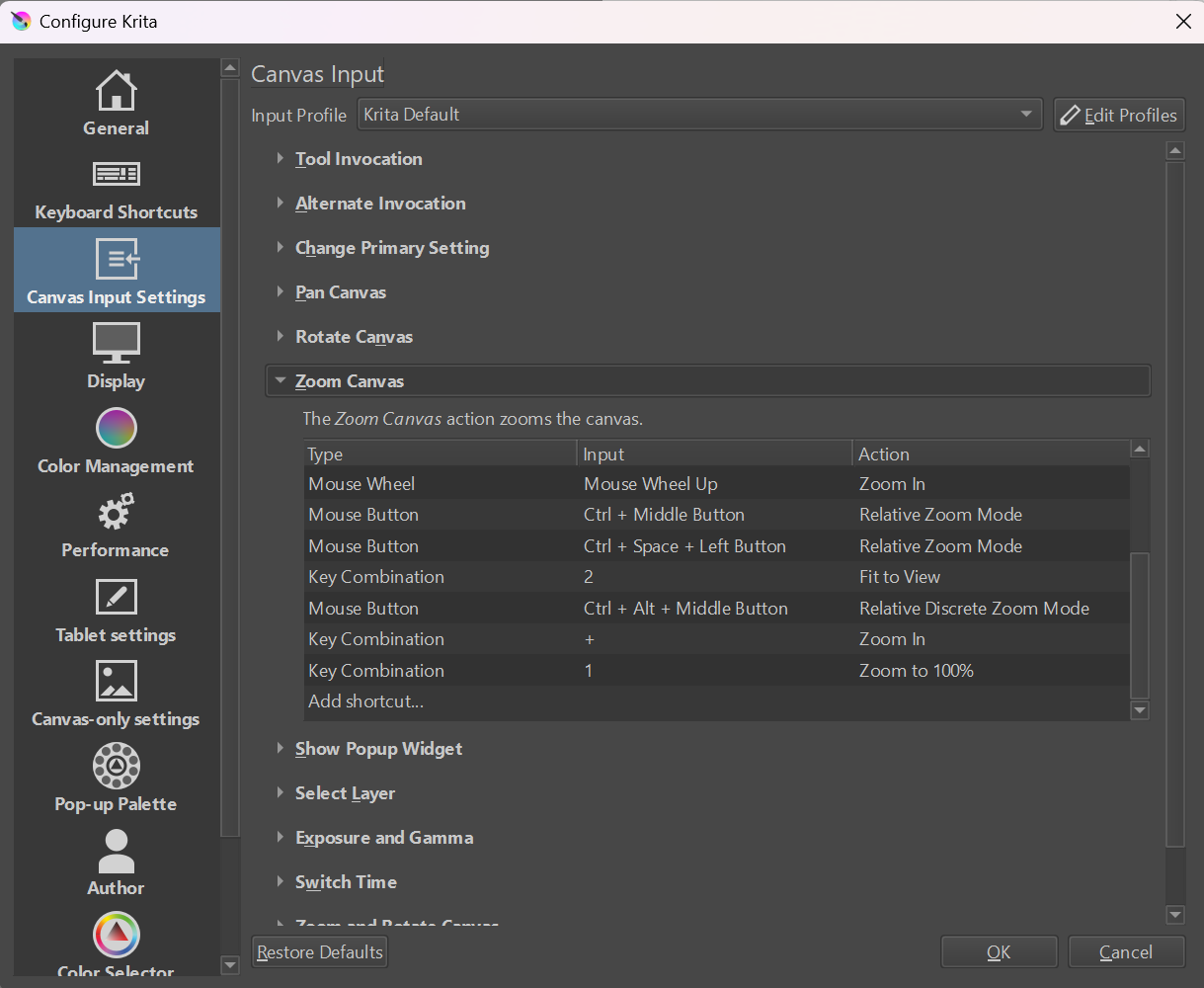The image size is (1204, 988).
Task: Open Author settings page
Action: [117, 863]
